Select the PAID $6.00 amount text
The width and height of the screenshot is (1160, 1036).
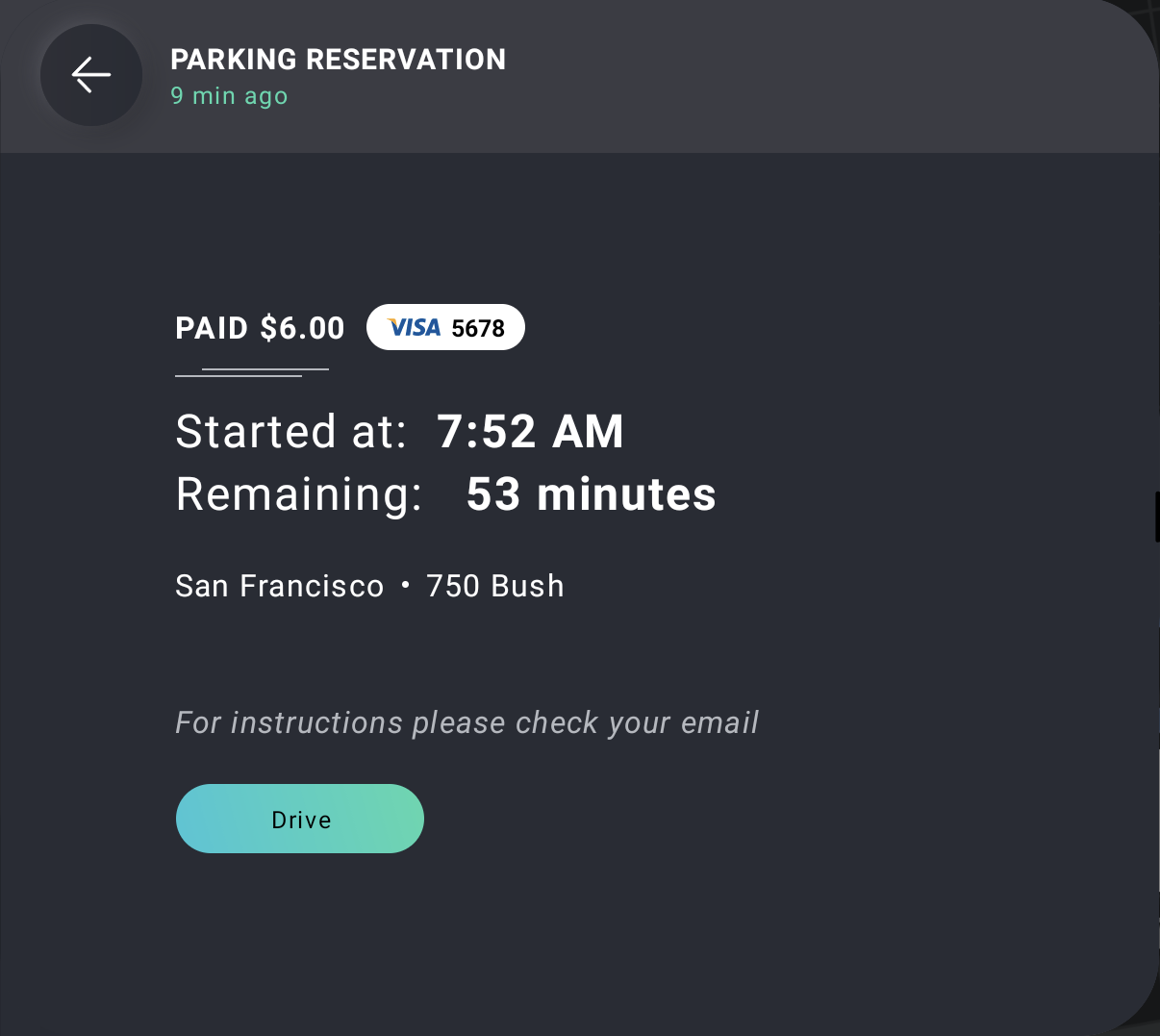coord(260,328)
